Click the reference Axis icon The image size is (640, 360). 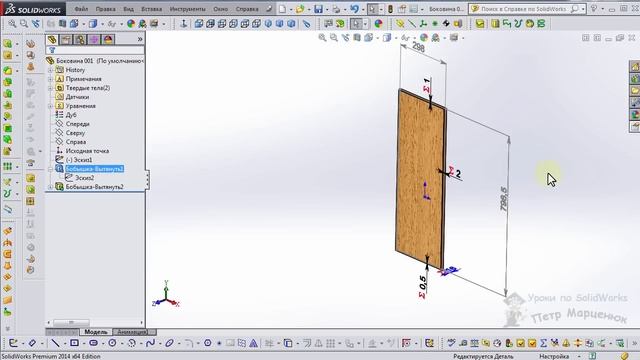(412, 24)
